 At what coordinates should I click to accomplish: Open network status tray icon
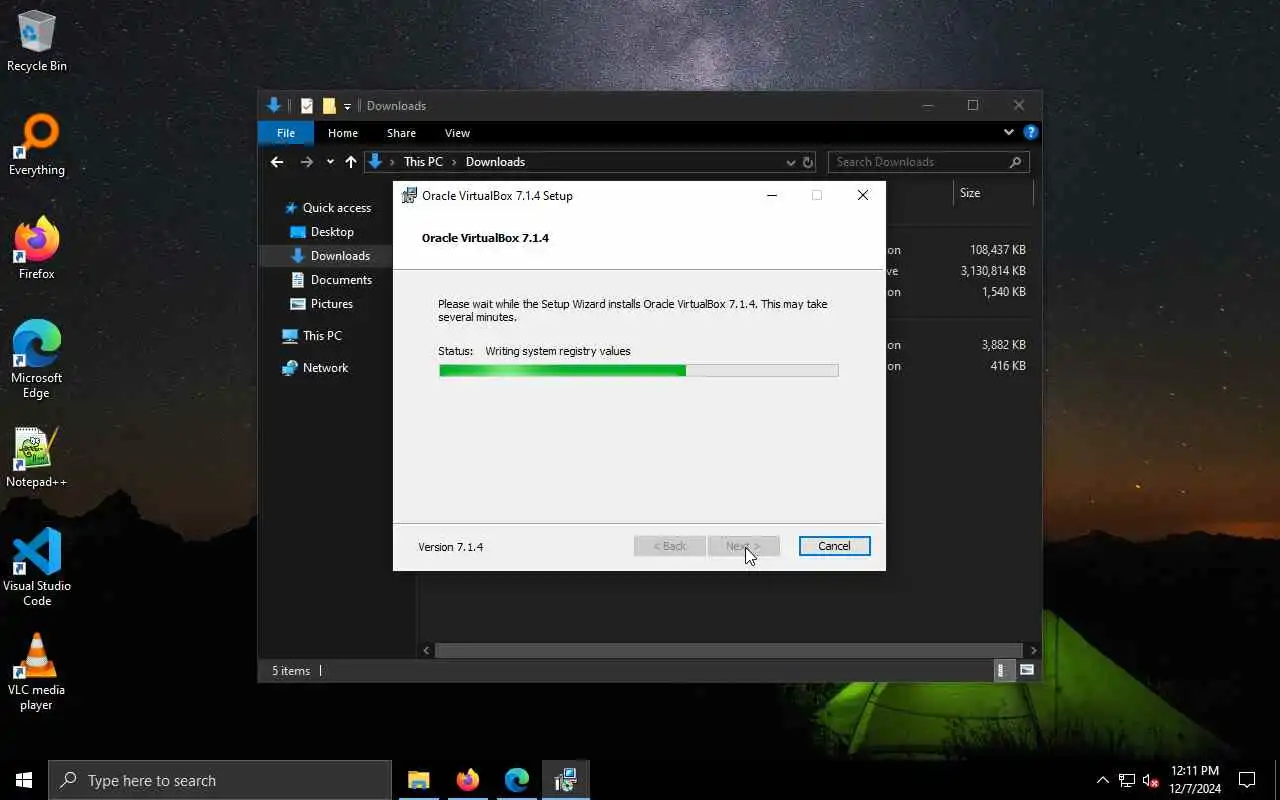click(x=1127, y=780)
